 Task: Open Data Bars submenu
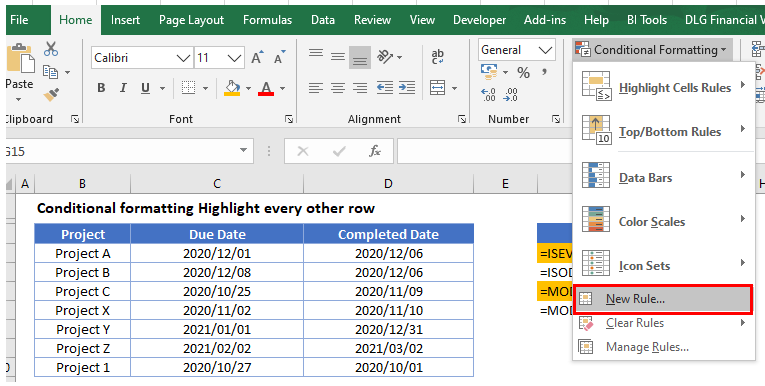pos(663,178)
